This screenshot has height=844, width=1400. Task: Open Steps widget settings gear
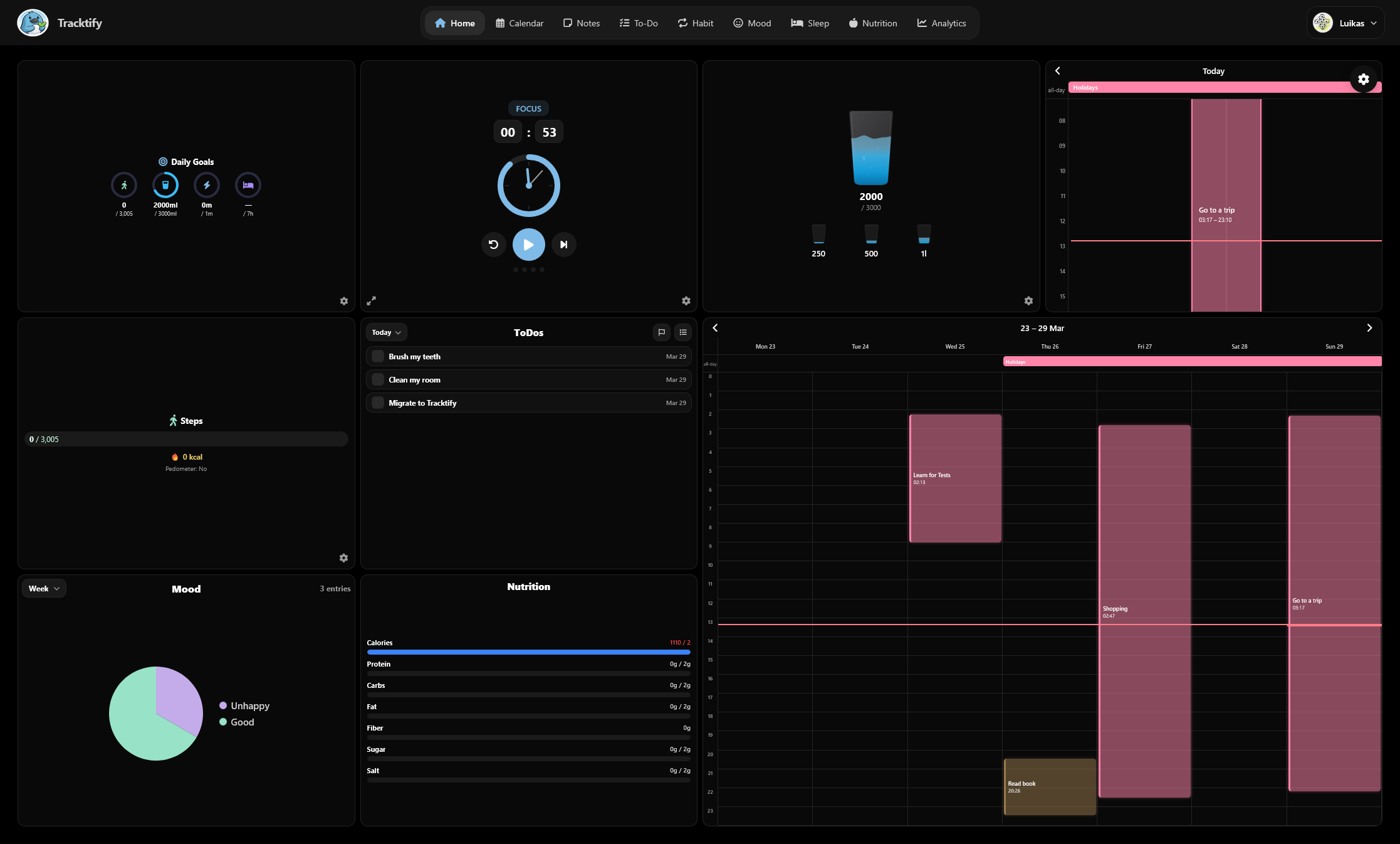tap(343, 558)
